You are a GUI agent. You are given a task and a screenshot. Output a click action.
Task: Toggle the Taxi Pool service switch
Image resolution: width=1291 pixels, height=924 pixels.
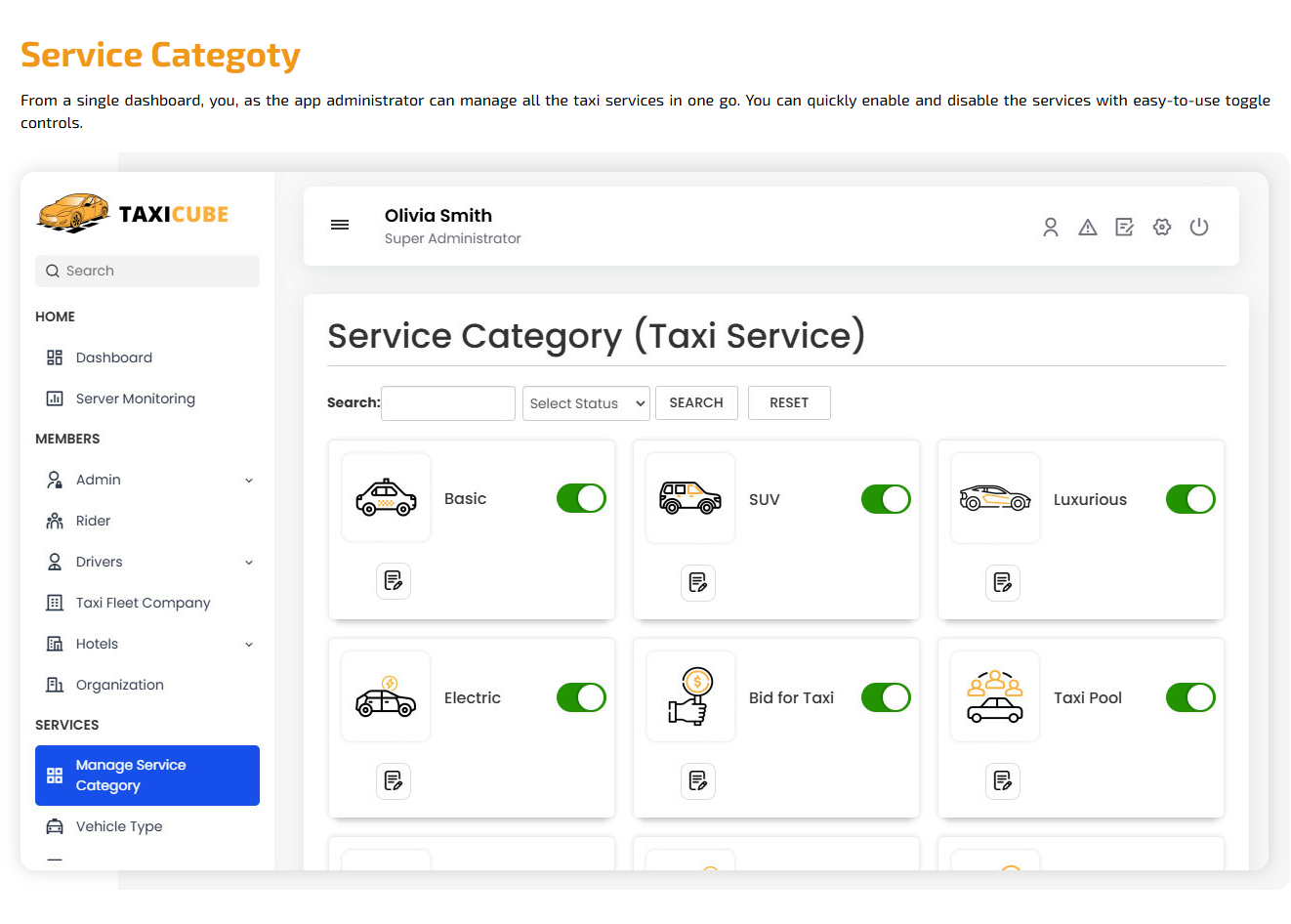pos(1190,697)
